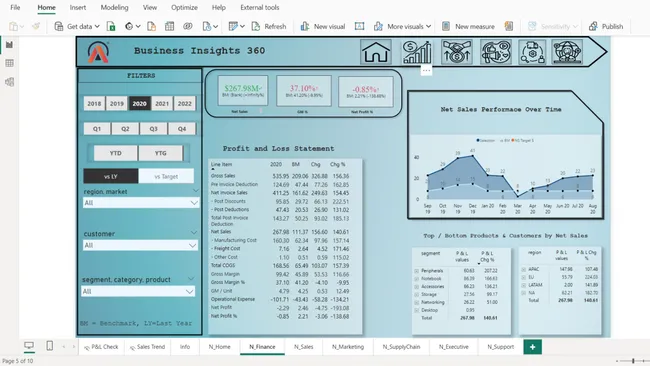Choose the vs Target comparison
Screen dimensions: 650x366
(x=166, y=176)
